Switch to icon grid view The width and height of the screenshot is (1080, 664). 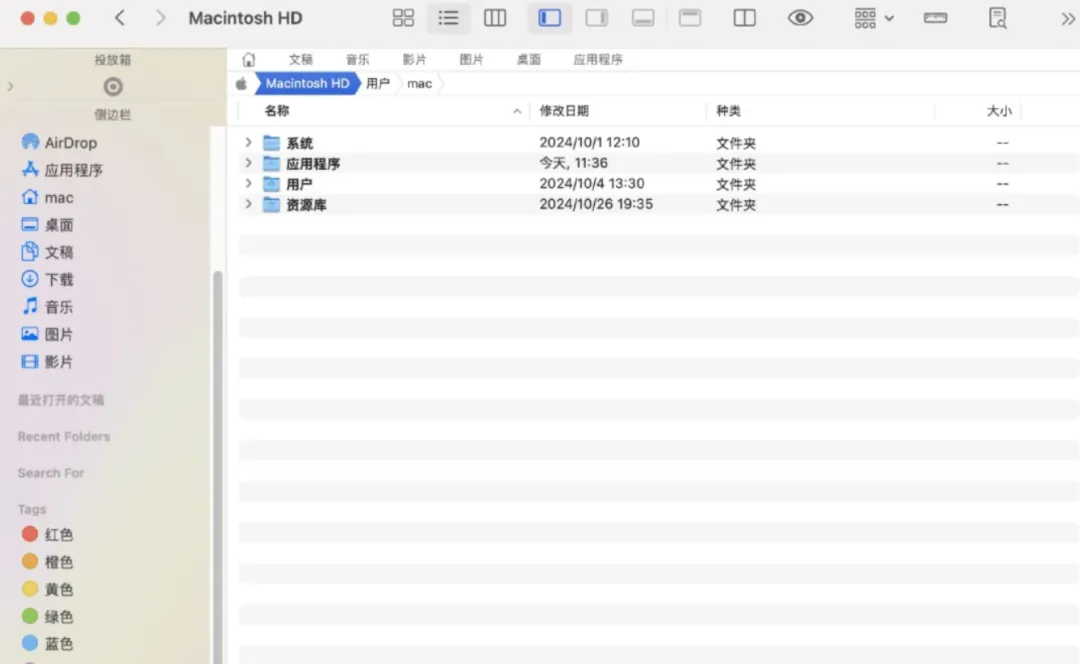[403, 18]
